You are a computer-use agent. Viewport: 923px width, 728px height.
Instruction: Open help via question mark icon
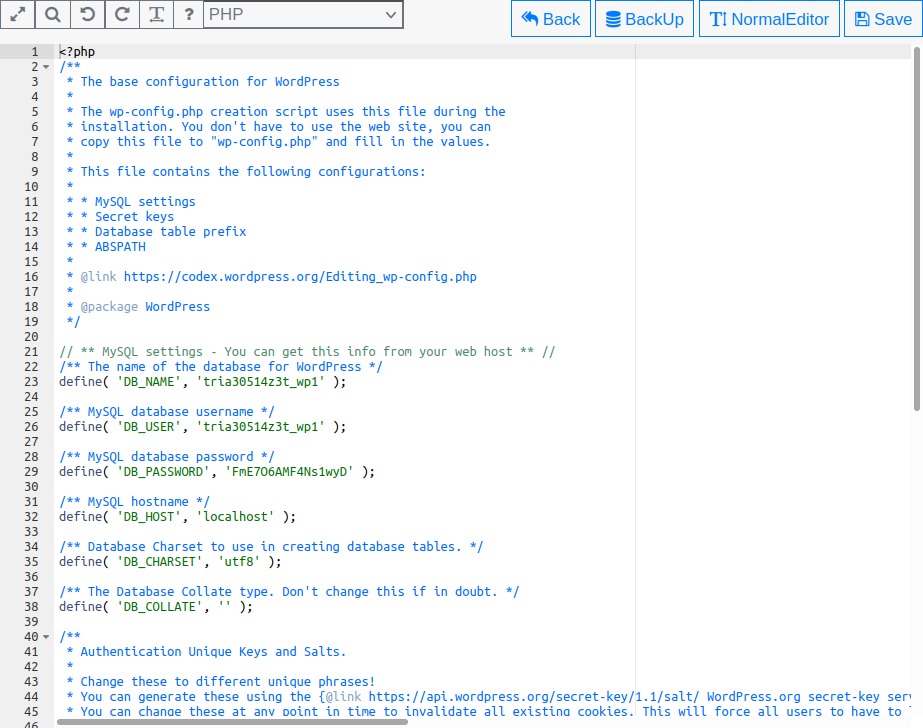189,15
